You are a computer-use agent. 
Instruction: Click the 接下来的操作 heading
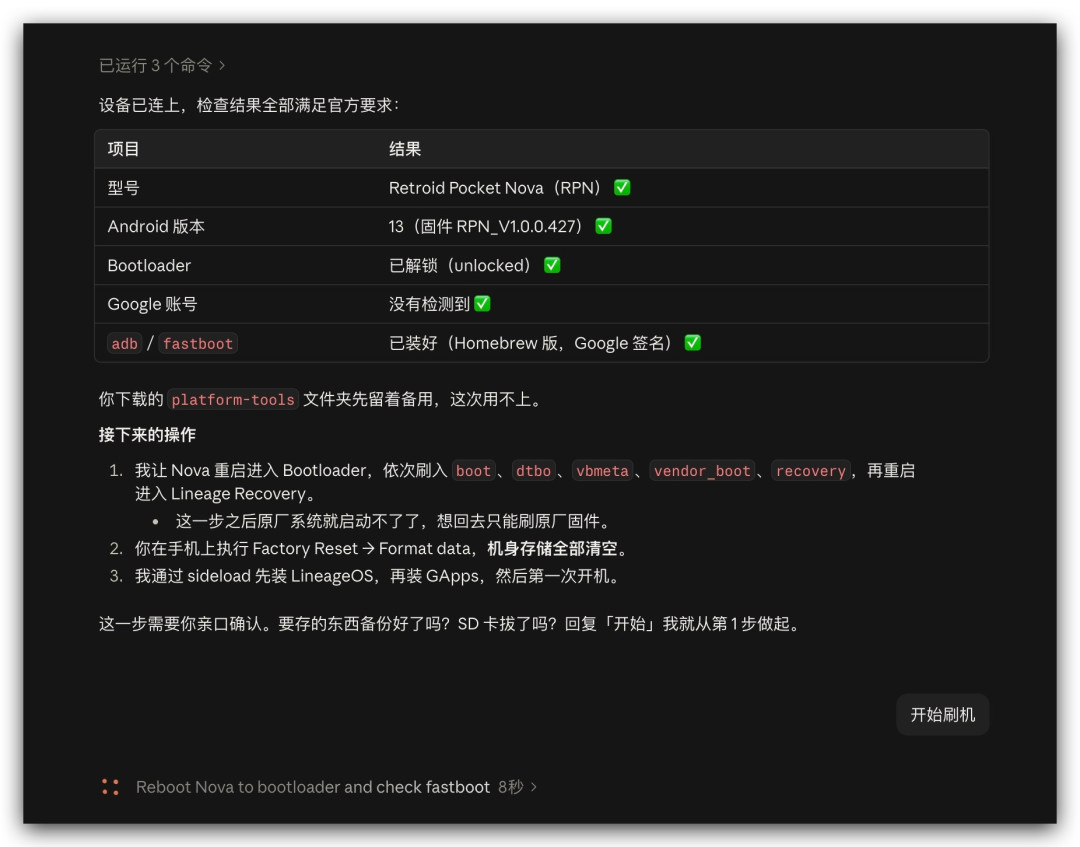pos(147,435)
